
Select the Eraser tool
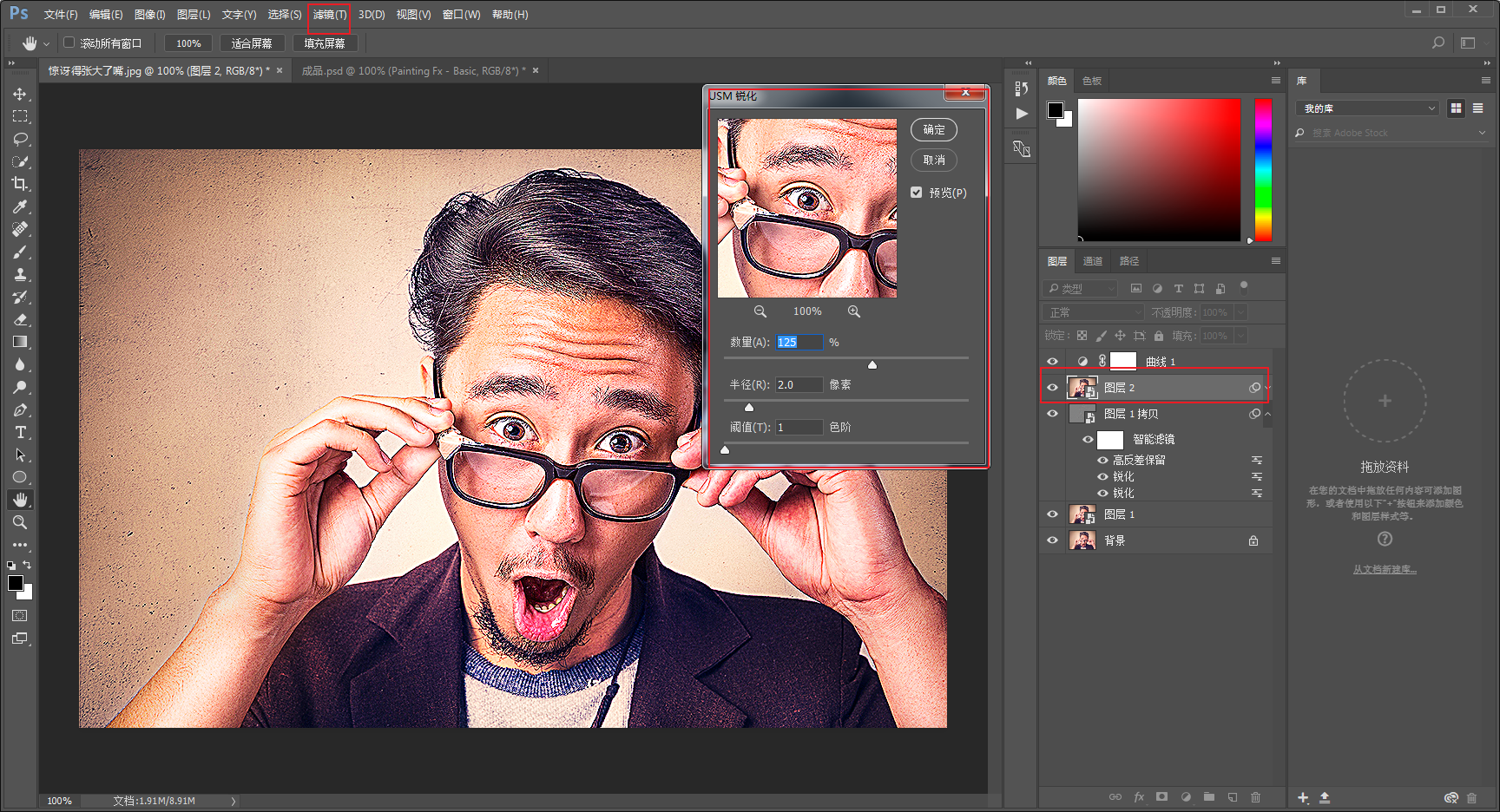pyautogui.click(x=20, y=319)
